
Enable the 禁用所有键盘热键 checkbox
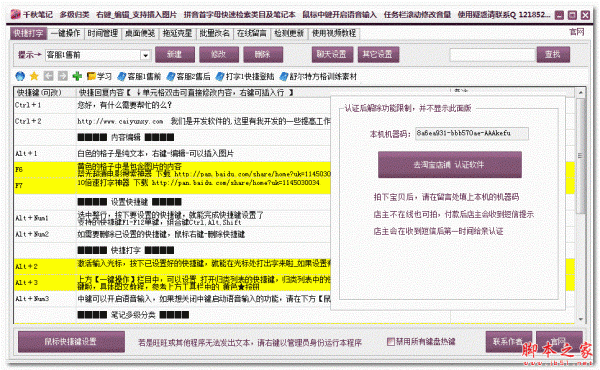coord(390,341)
